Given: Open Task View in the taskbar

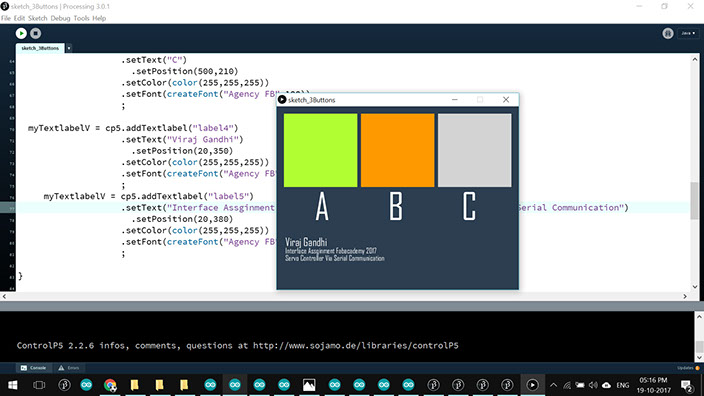Looking at the screenshot, I should tap(39, 385).
